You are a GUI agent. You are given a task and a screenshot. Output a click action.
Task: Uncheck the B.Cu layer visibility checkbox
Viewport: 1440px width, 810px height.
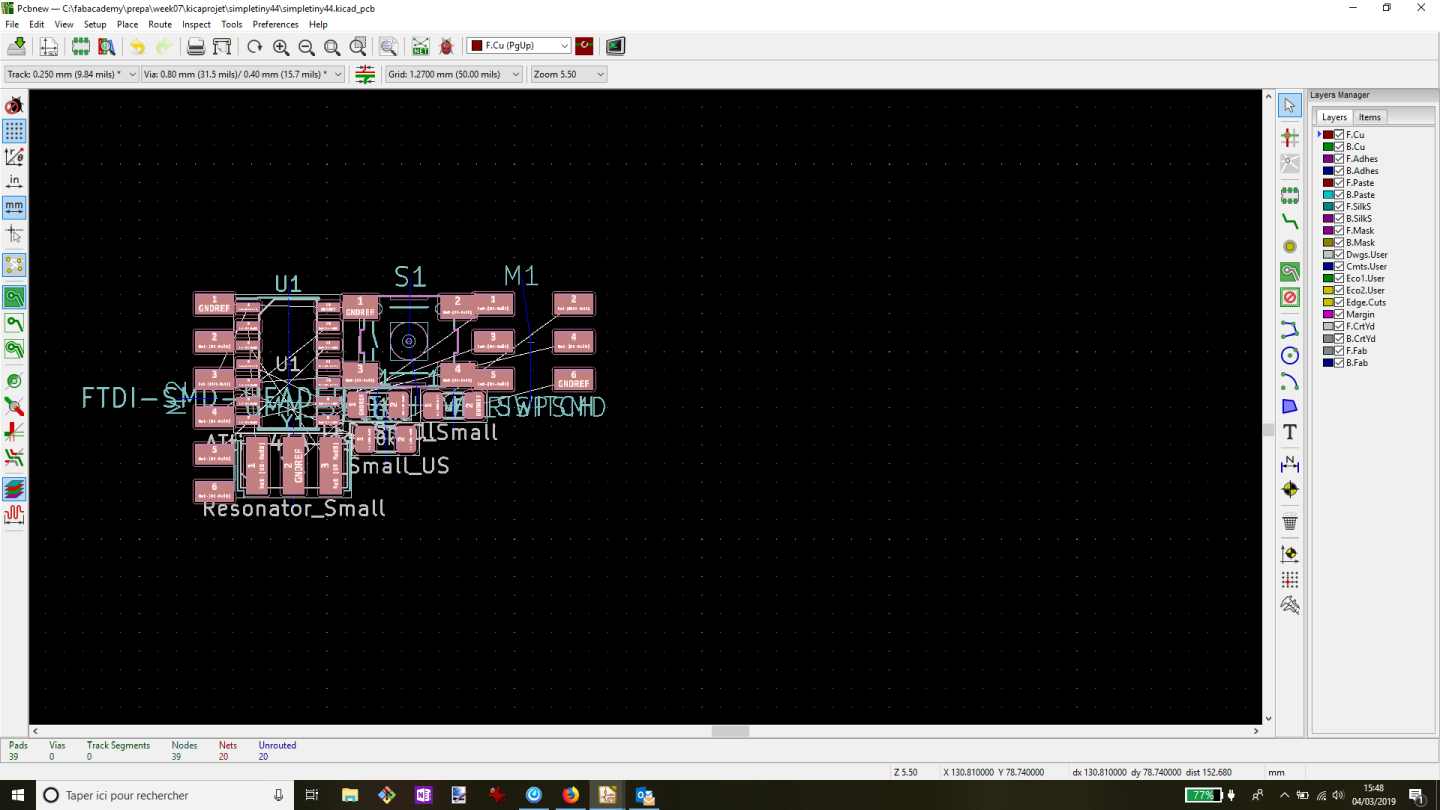coord(1339,147)
